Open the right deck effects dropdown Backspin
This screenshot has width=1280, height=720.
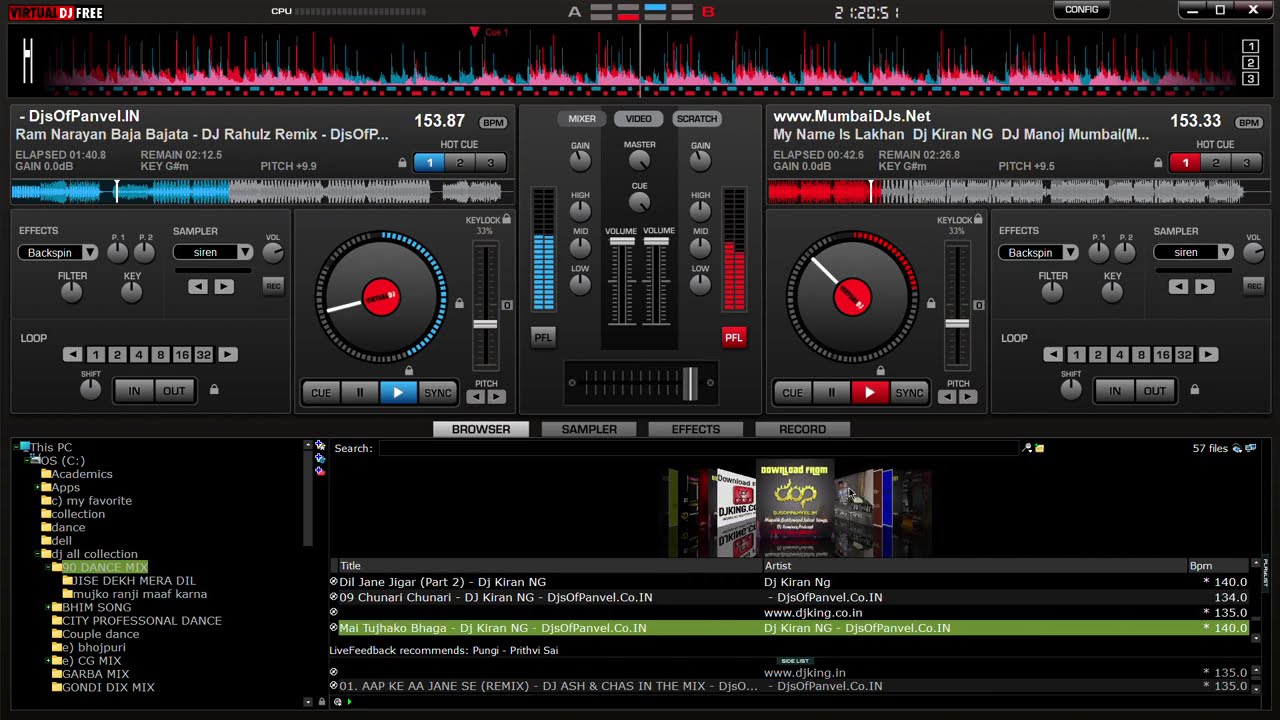pos(1038,252)
